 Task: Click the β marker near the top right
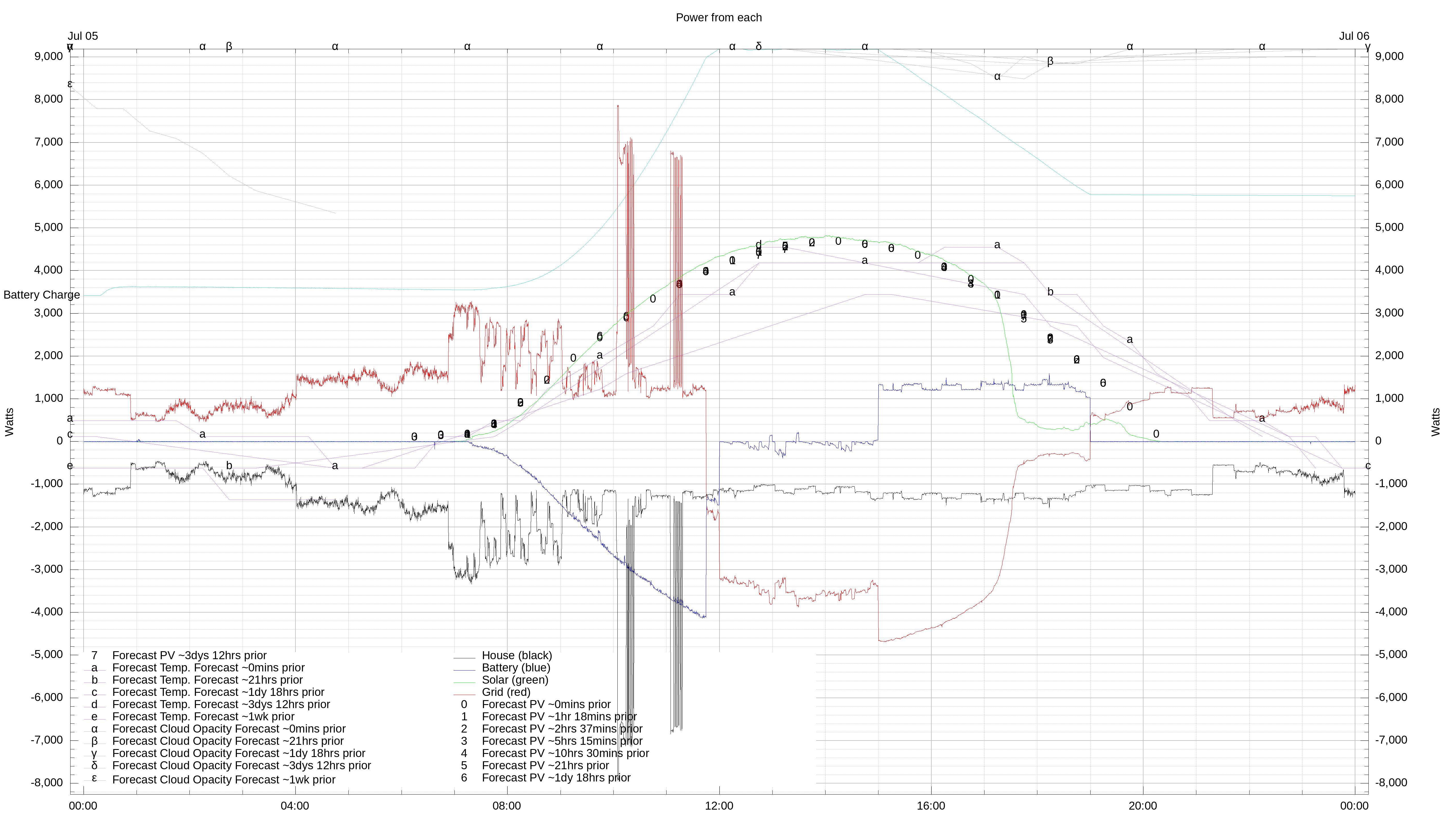tap(1050, 61)
